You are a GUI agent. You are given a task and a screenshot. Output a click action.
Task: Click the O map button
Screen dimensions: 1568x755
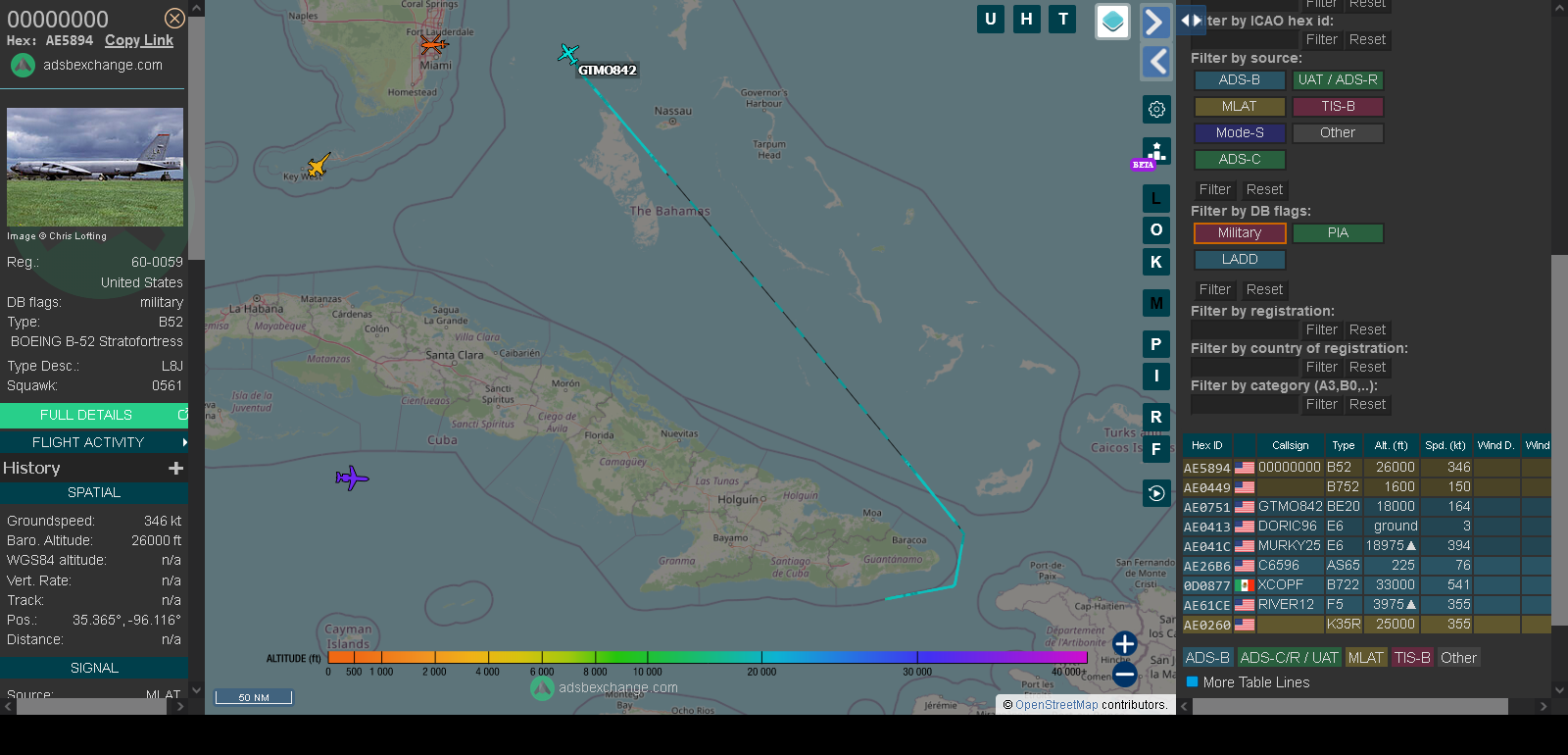[x=1156, y=229]
